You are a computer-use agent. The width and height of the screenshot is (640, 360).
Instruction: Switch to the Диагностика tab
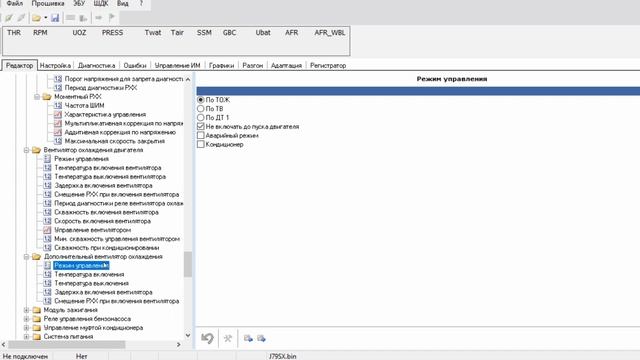(x=96, y=65)
